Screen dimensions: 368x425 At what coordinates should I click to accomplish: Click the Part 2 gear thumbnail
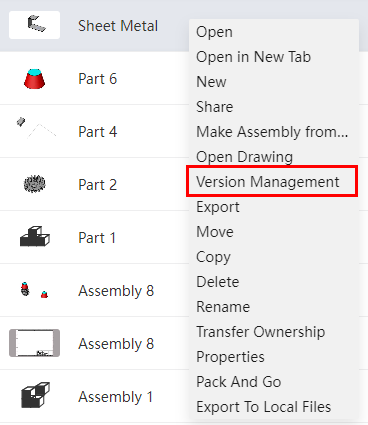pyautogui.click(x=34, y=184)
